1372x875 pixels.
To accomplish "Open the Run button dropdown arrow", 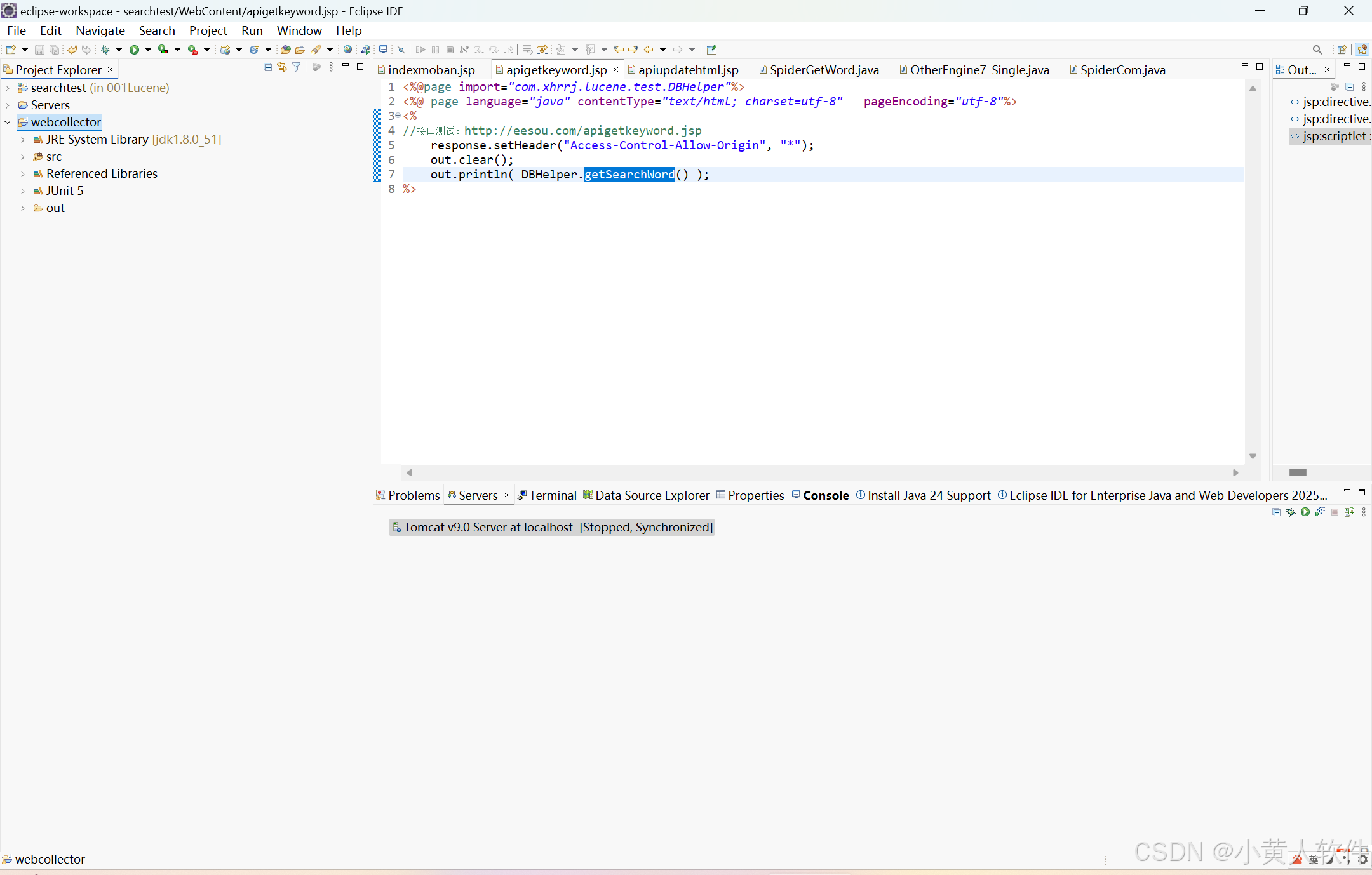I will coord(148,50).
